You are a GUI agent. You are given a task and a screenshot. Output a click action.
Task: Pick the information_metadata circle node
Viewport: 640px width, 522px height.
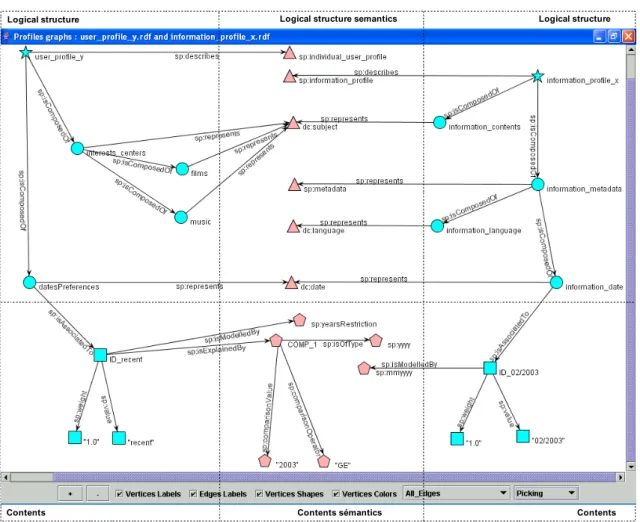pyautogui.click(x=538, y=184)
